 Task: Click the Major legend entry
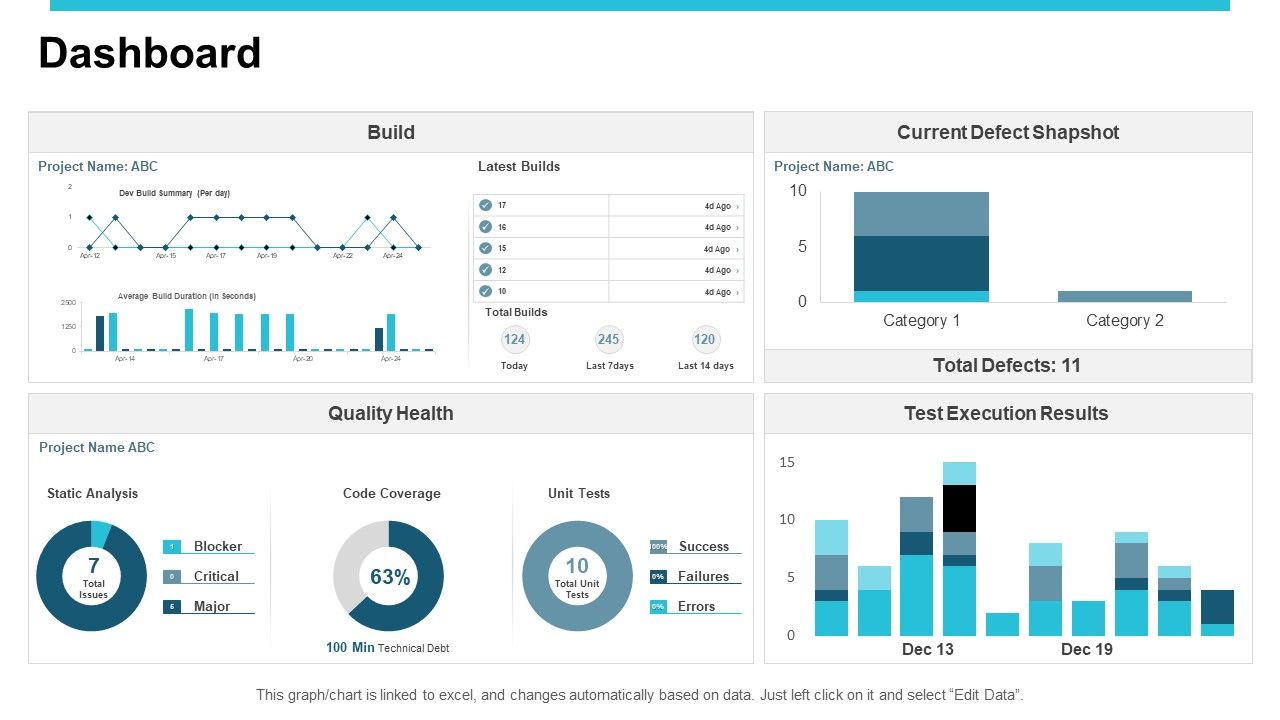tap(208, 607)
